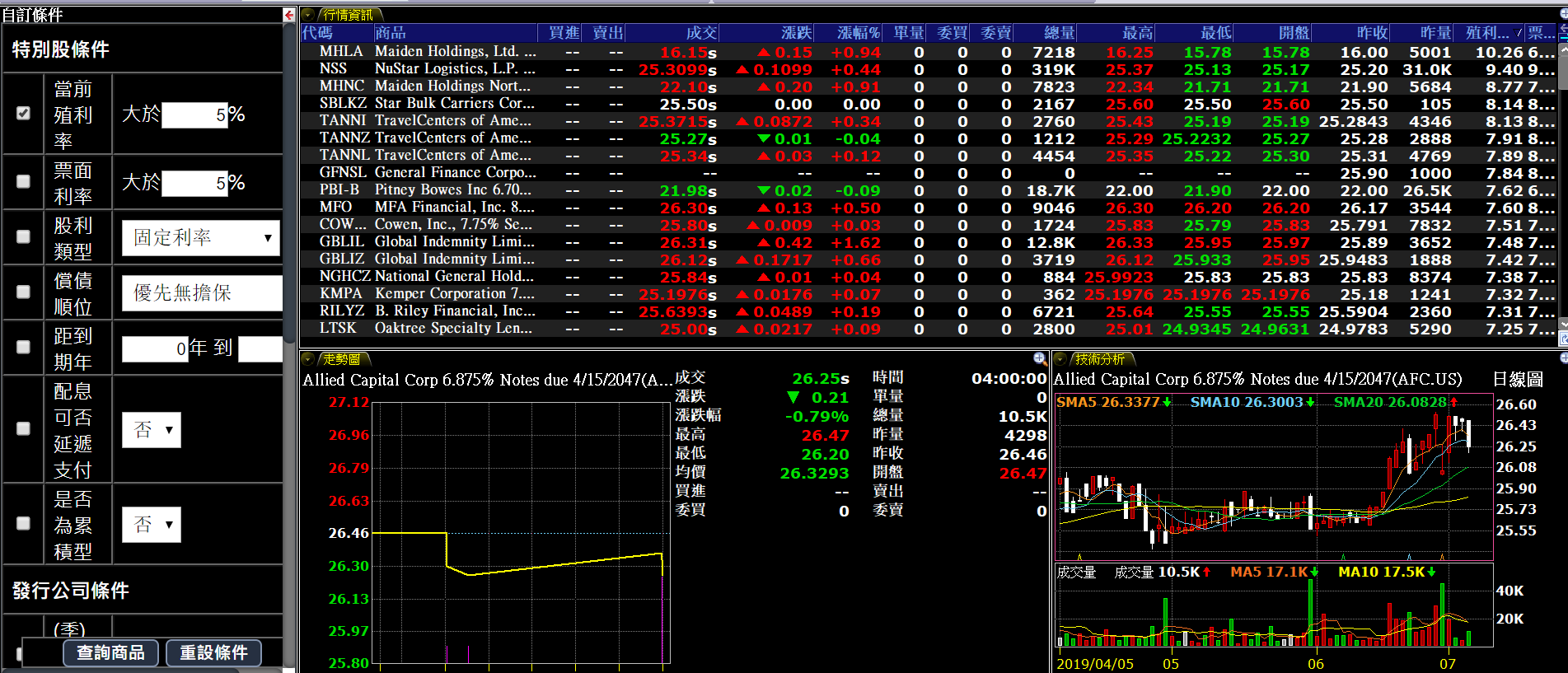This screenshot has height=673, width=1568.
Task: Open the 固定利率 dividend type dropdown
Action: click(200, 238)
